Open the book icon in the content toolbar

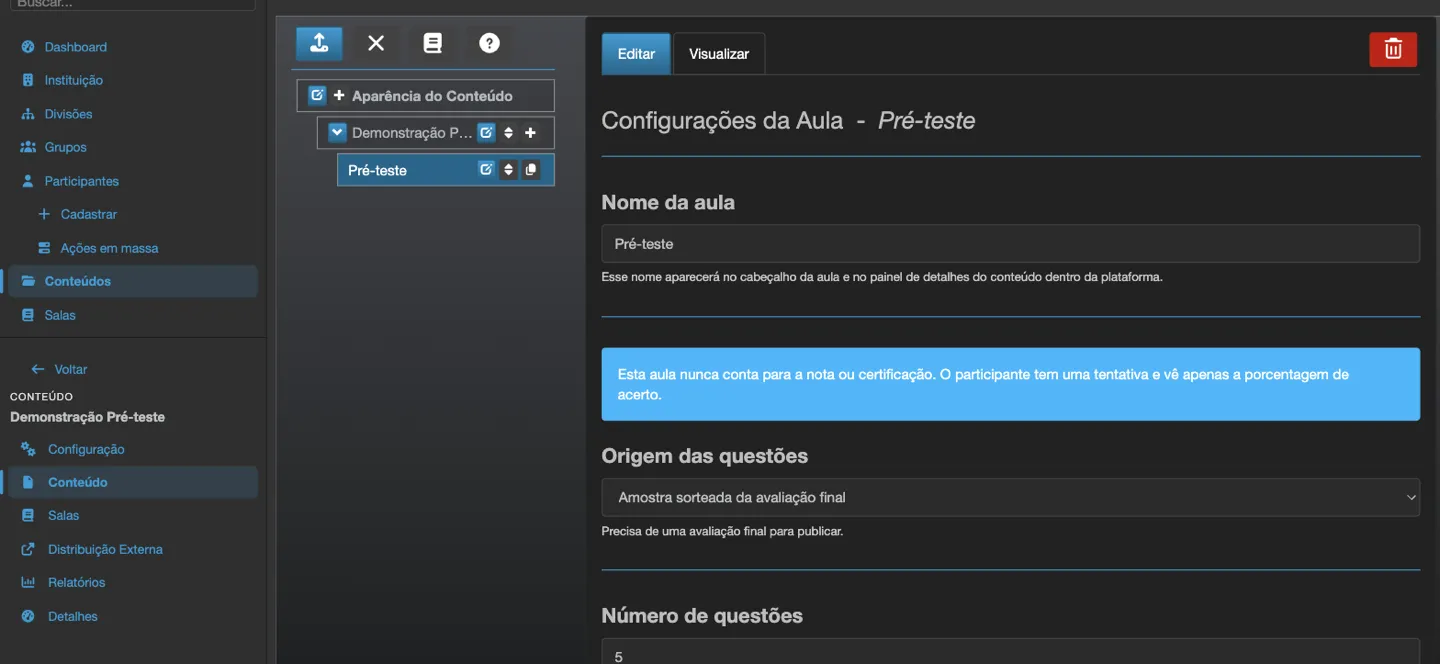(432, 43)
